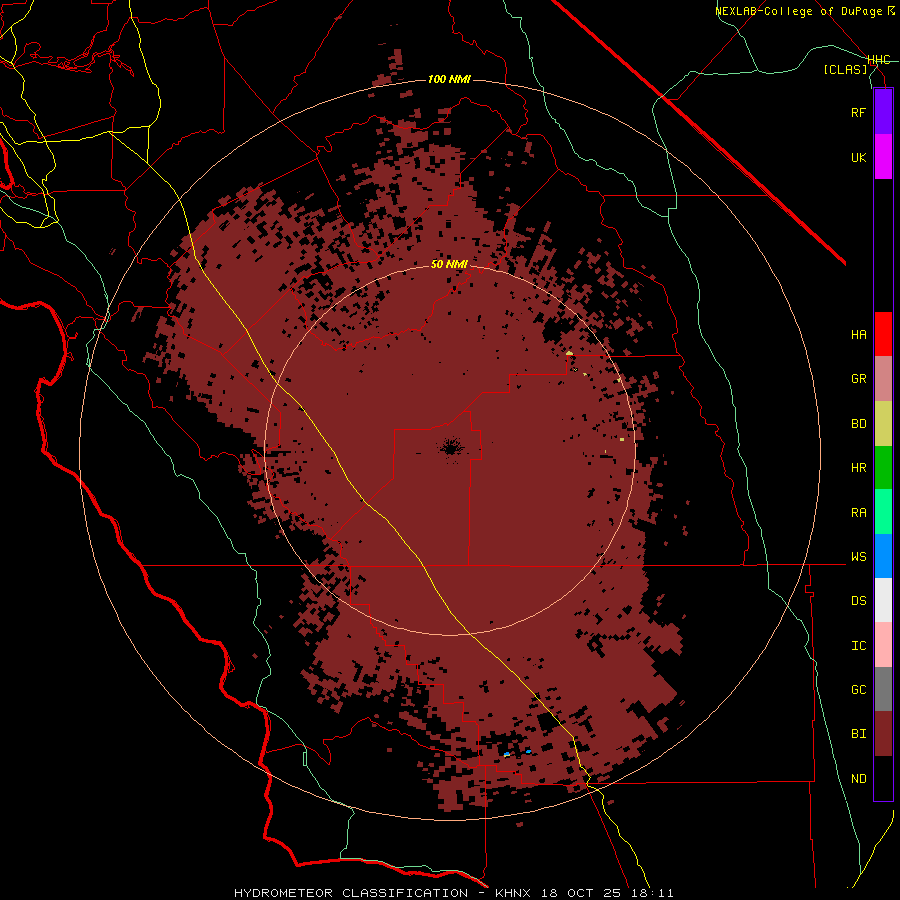This screenshot has height=900, width=900.
Task: Click the radar site center point
Action: click(451, 447)
